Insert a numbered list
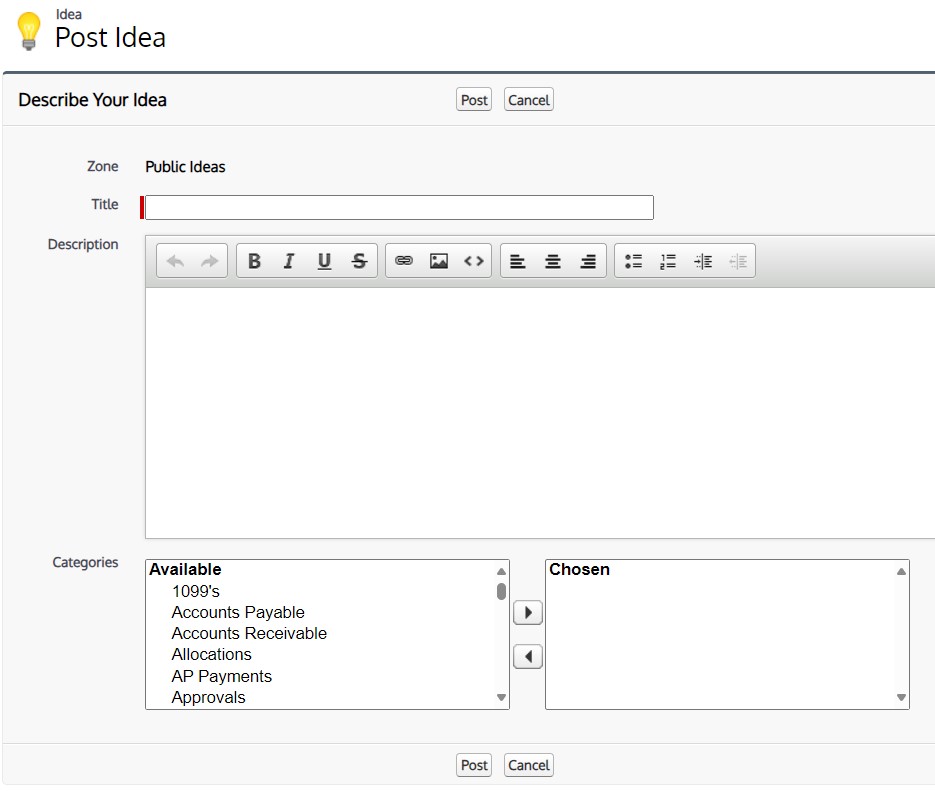935x792 pixels. click(668, 261)
